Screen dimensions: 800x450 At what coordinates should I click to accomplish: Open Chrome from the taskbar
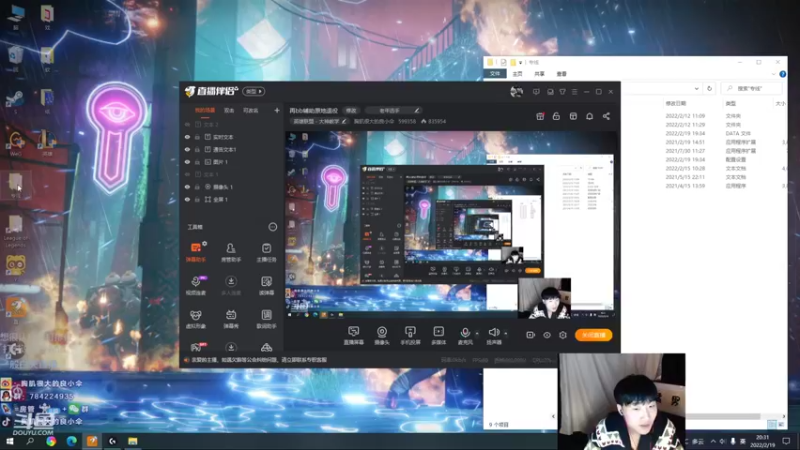pos(51,441)
